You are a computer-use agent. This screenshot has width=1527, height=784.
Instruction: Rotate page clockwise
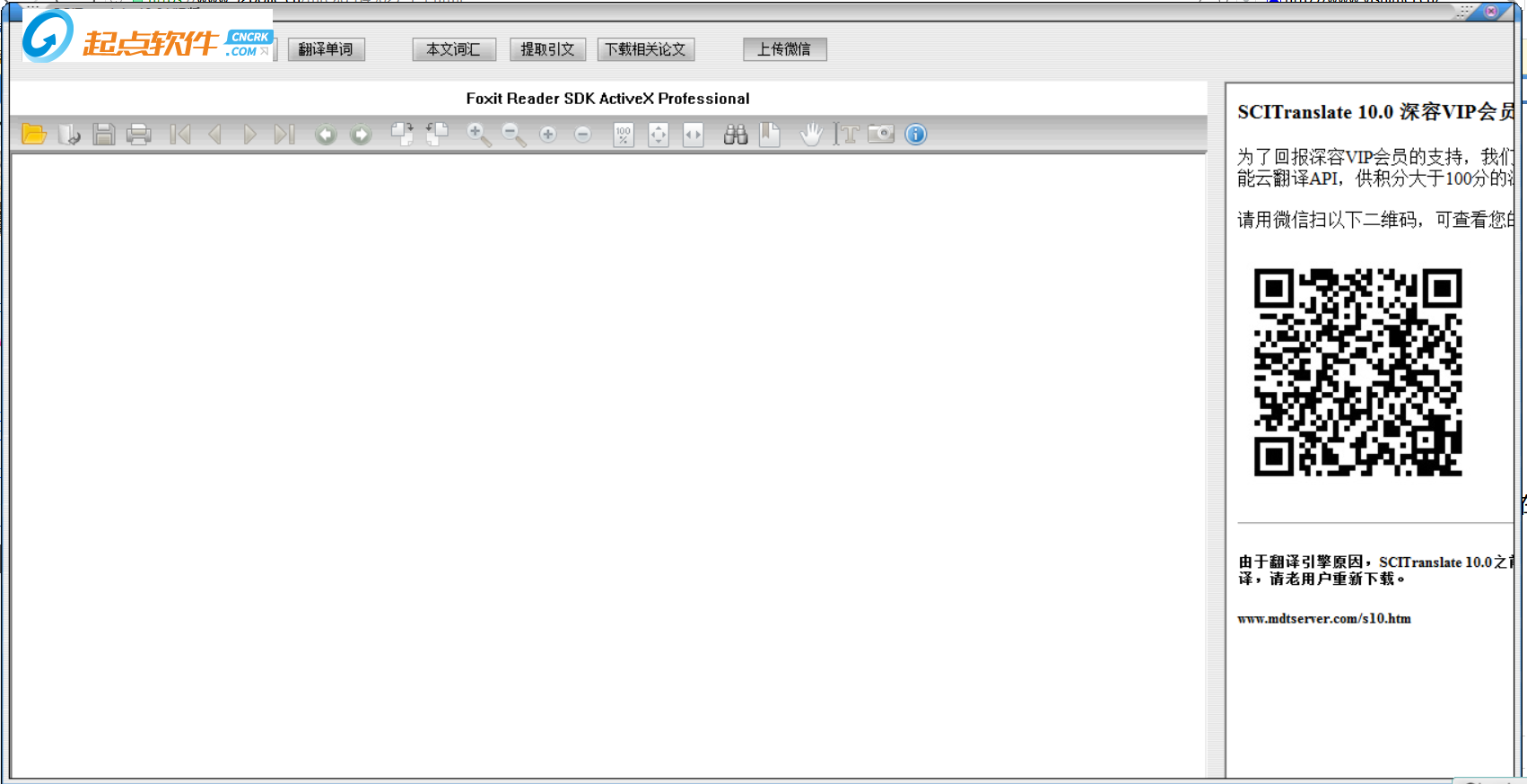(403, 135)
